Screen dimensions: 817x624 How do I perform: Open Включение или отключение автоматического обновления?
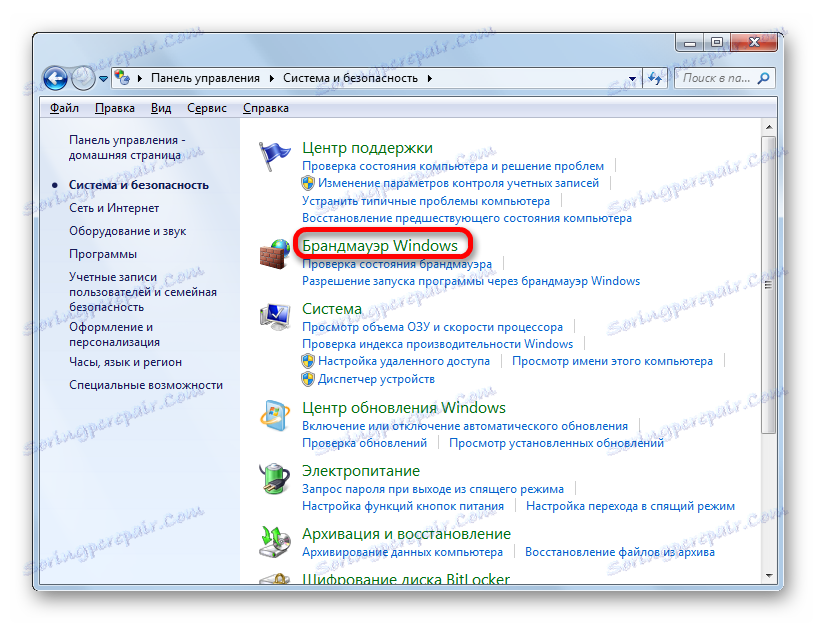click(x=465, y=426)
